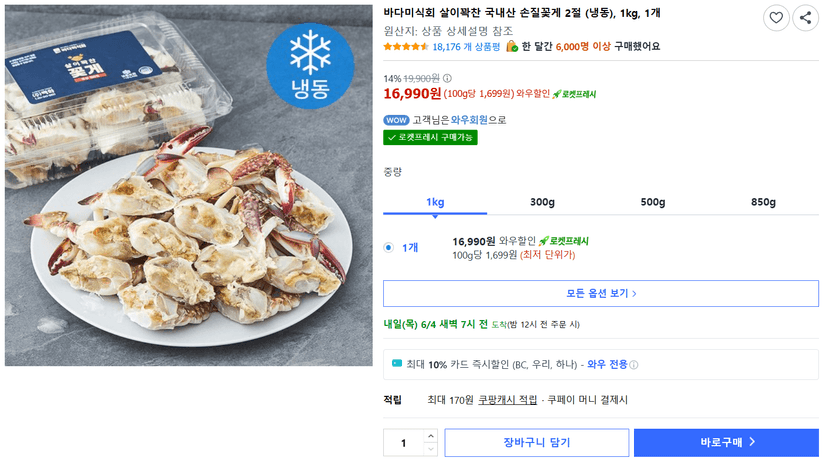This screenshot has width=828, height=462.
Task: Switch to the 300g weight tab
Action: 542,202
